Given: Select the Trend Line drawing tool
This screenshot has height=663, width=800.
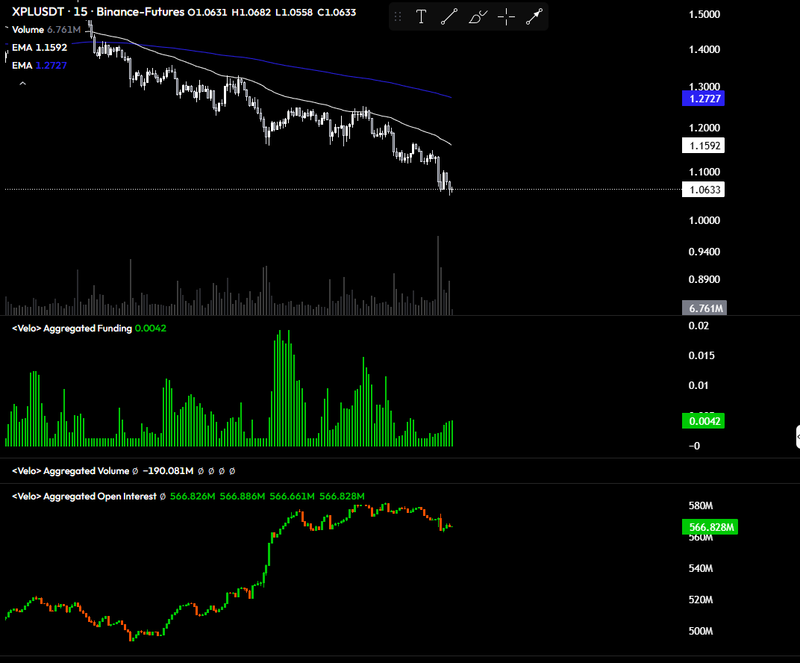Looking at the screenshot, I should (x=449, y=16).
